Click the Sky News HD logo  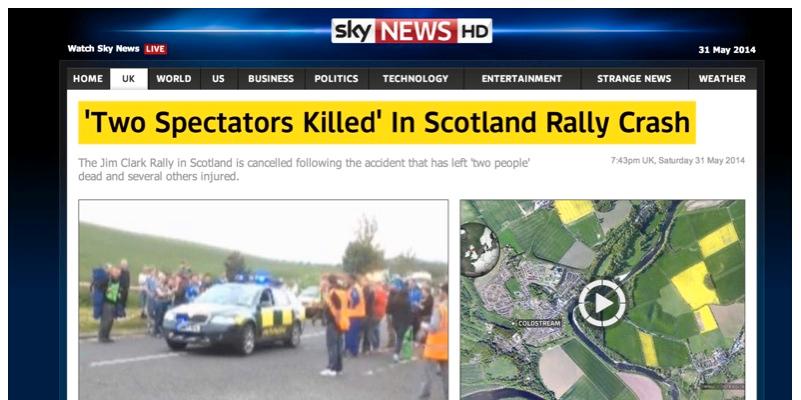(x=411, y=31)
